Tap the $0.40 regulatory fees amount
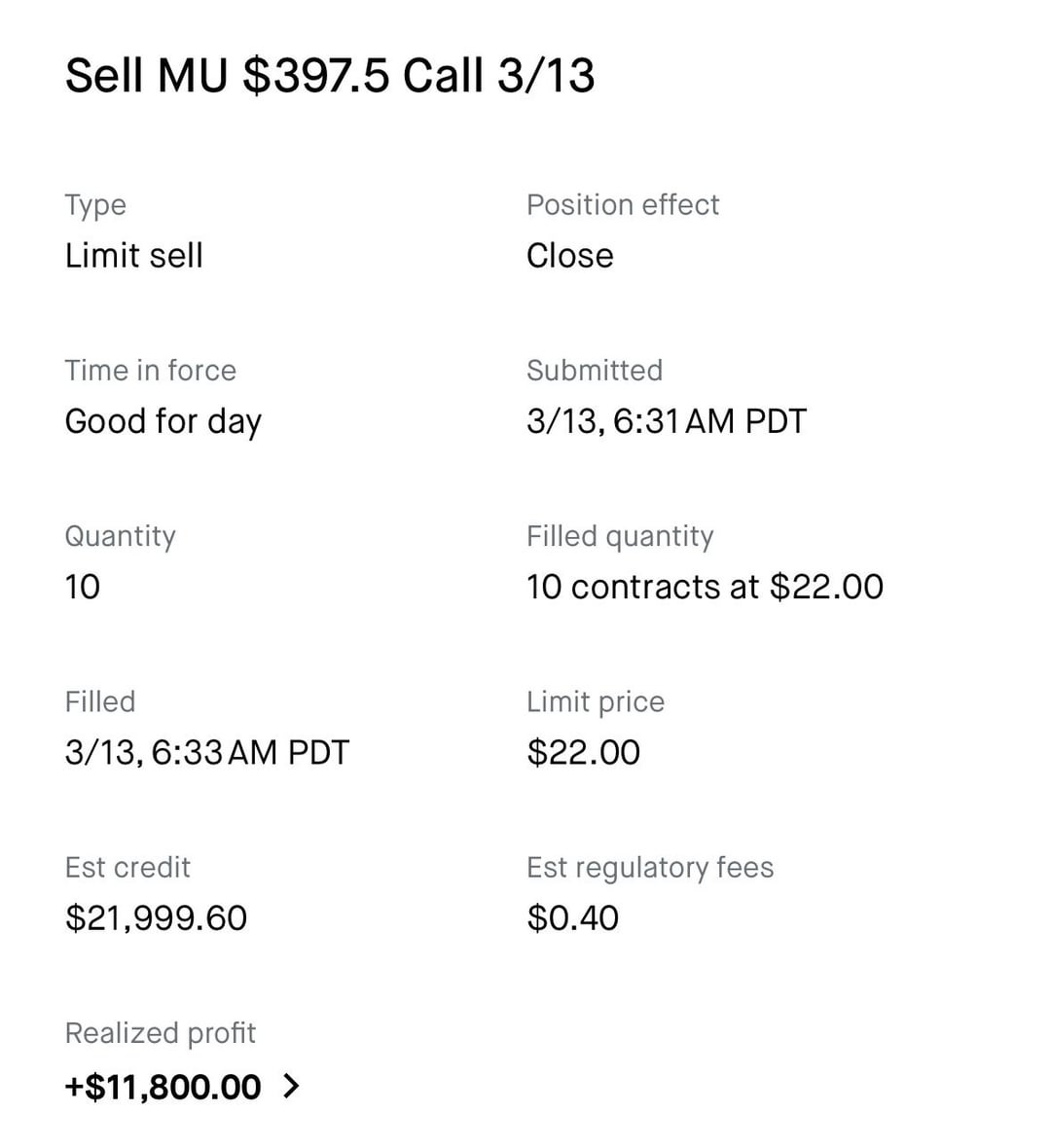The height and width of the screenshot is (1148, 1051). tap(572, 917)
